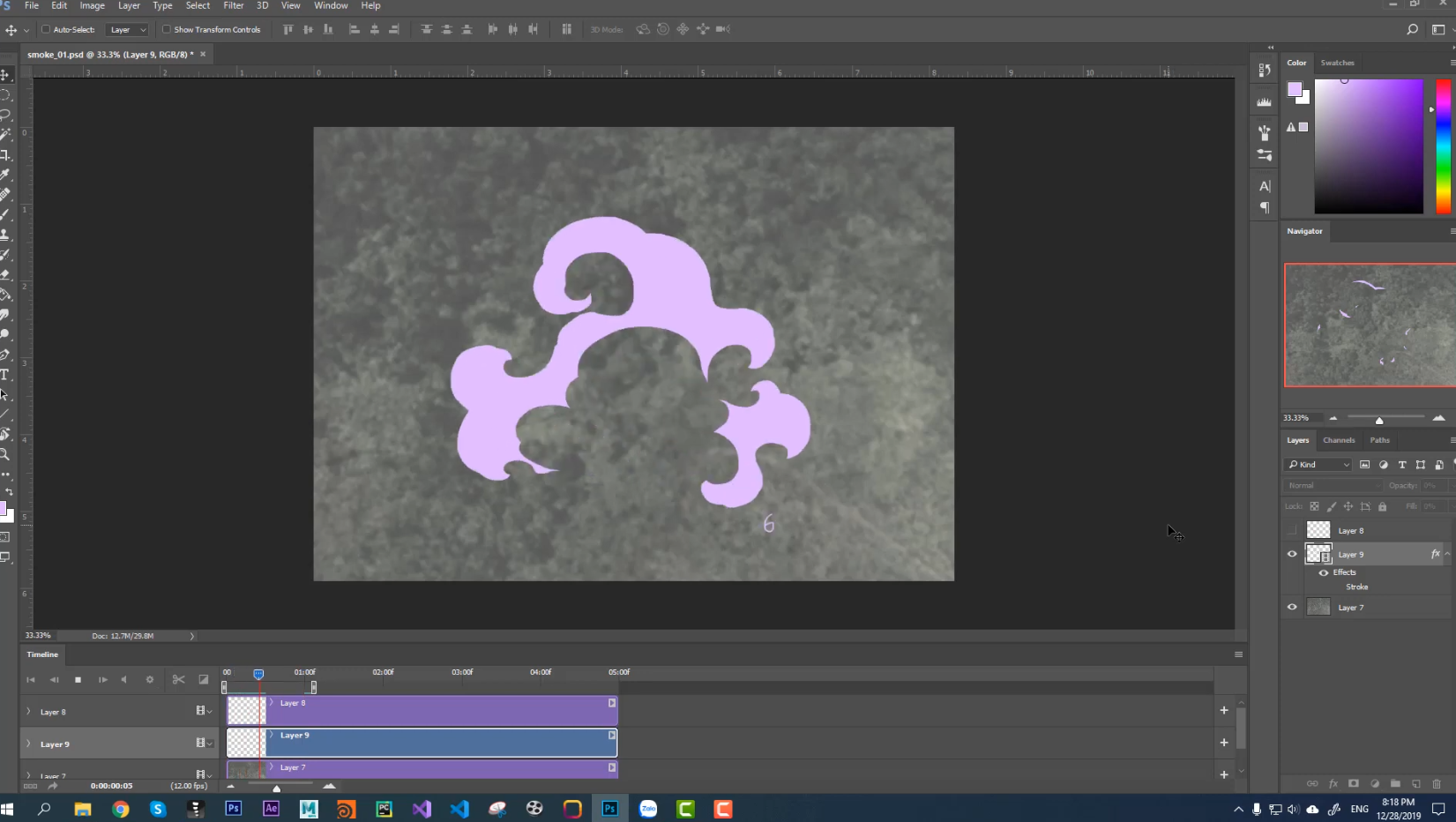Open Layer 8 track filmstrip menu

(204, 710)
